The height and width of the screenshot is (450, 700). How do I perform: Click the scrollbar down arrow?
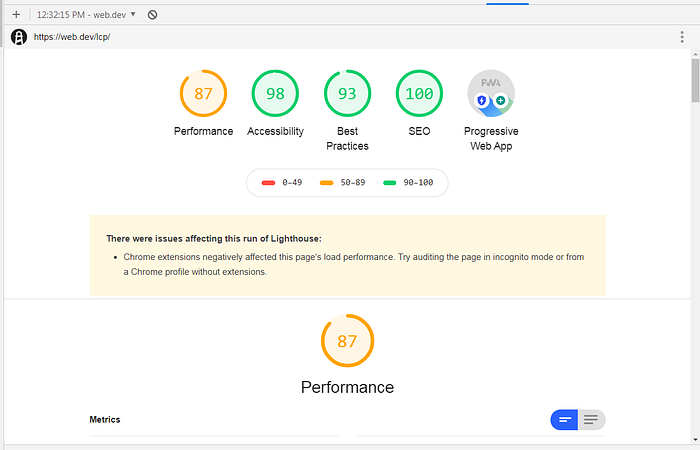(695, 439)
